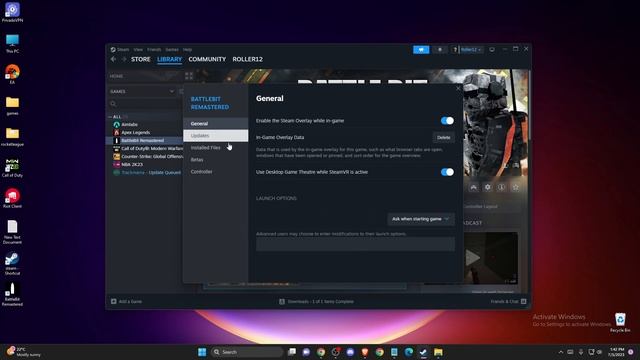
Task: Open game settings gear icon
Action: (487, 187)
